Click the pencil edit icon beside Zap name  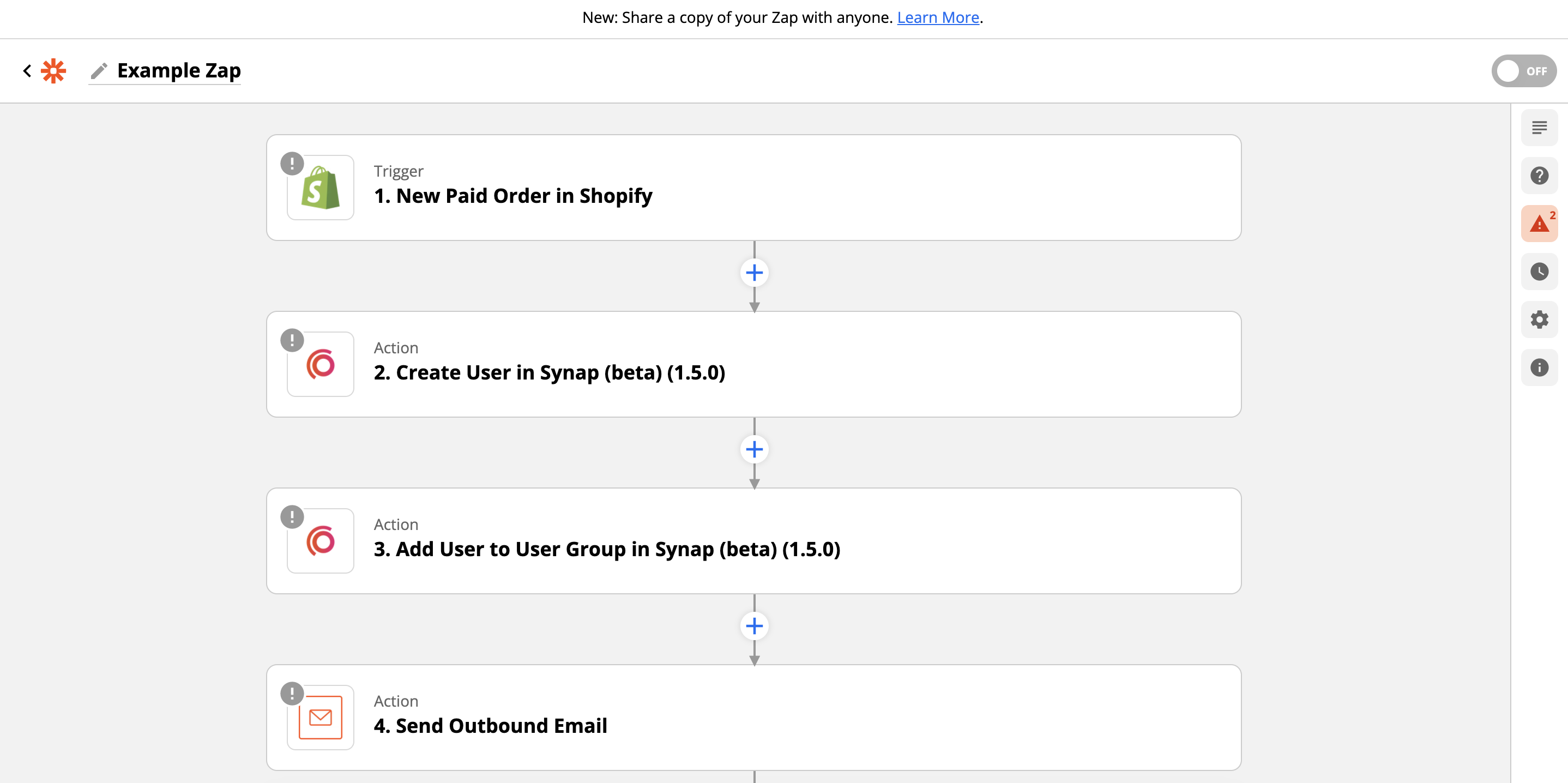[x=99, y=71]
